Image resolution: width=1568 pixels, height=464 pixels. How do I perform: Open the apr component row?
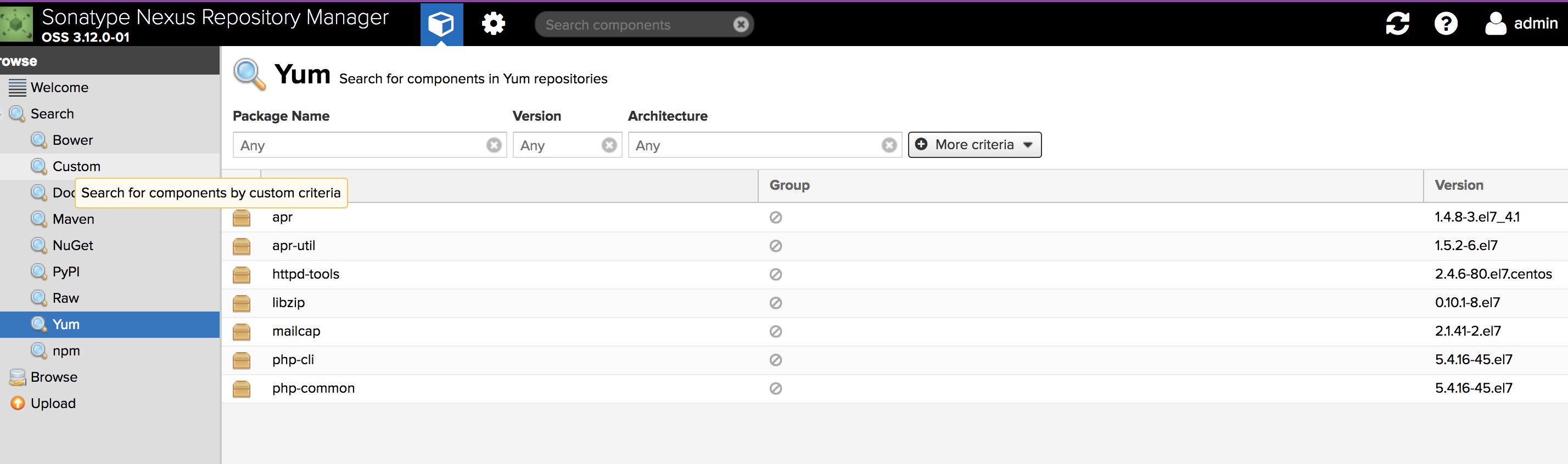895,217
